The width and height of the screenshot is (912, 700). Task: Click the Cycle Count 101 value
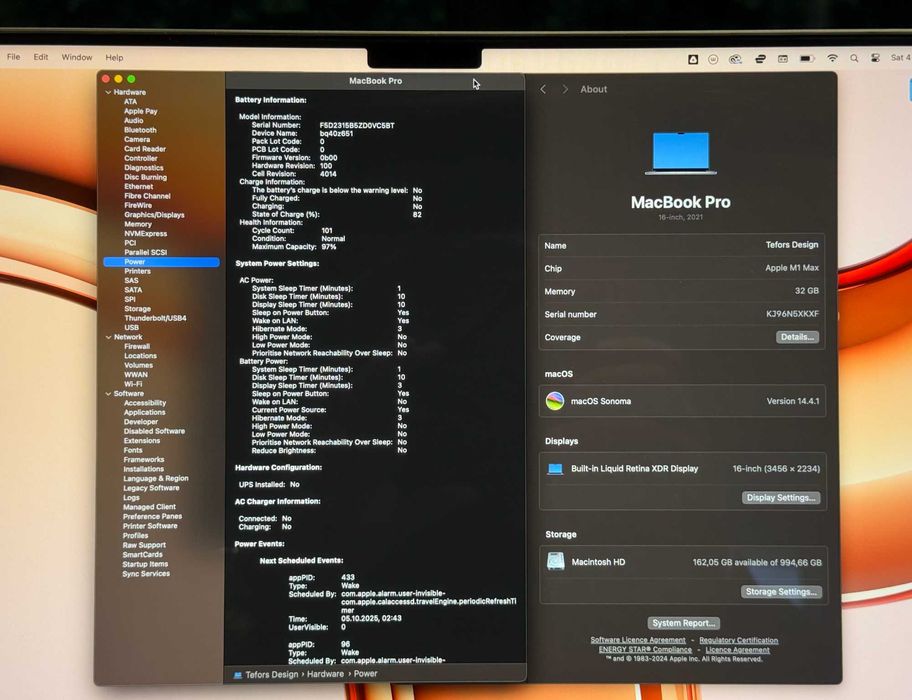click(x=327, y=231)
